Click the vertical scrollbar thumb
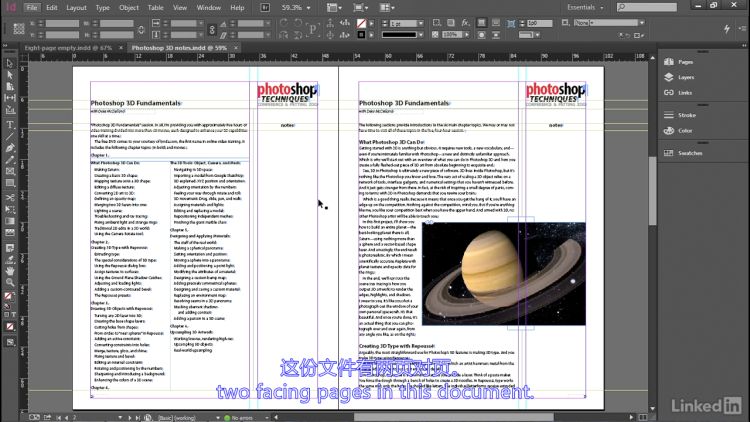 pyautogui.click(x=652, y=190)
